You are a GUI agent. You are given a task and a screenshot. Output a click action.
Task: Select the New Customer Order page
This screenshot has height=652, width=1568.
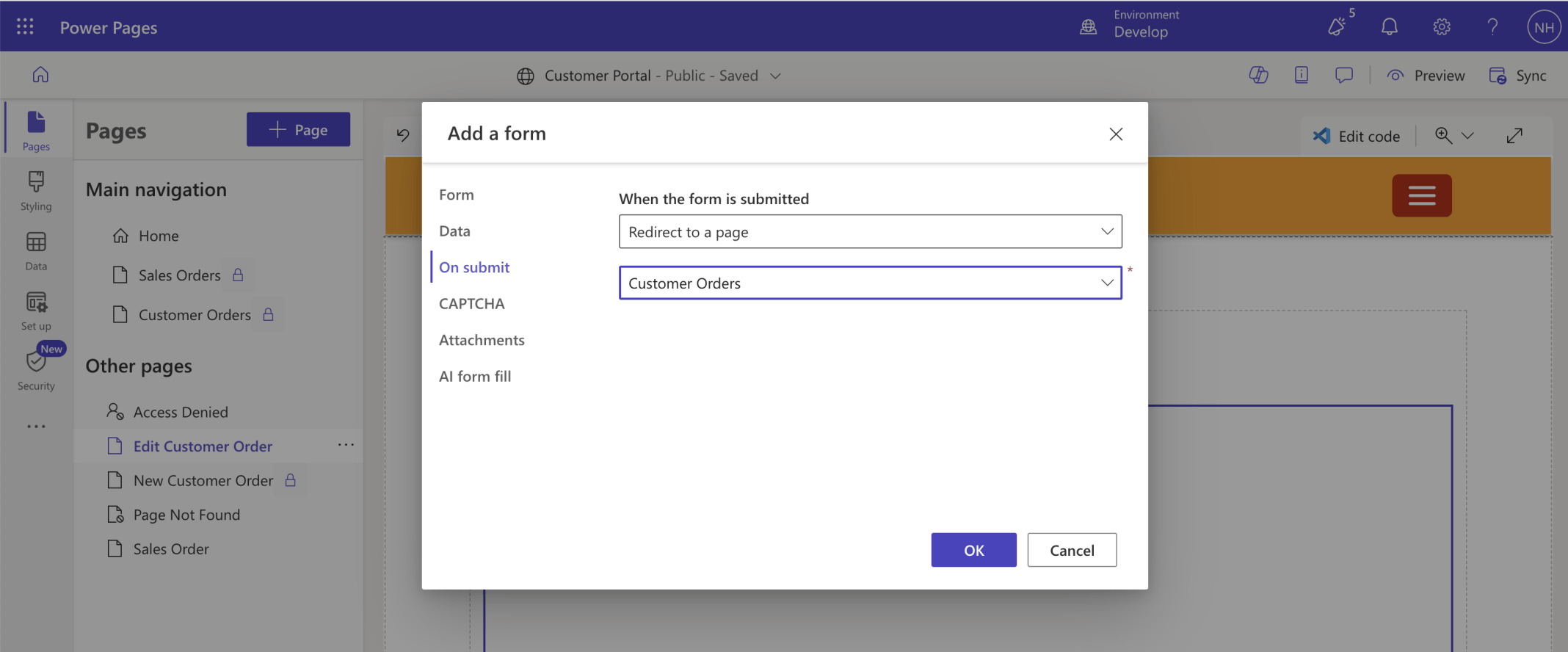(x=203, y=481)
